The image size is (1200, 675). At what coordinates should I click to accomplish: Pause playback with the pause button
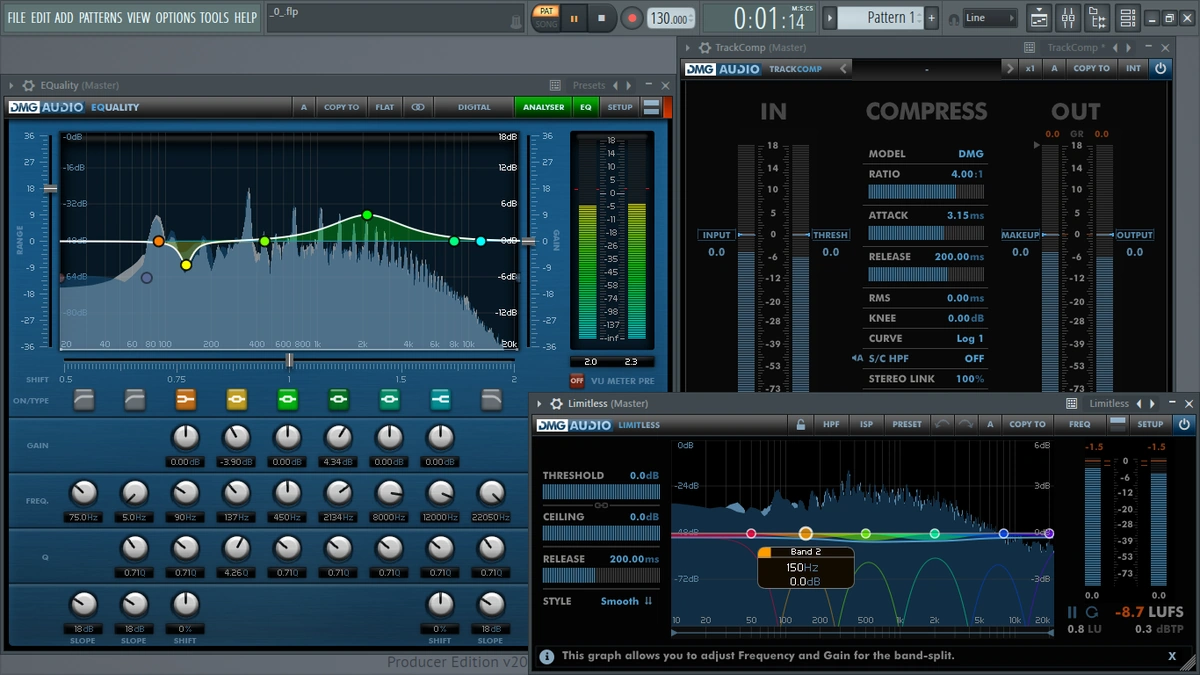574,18
